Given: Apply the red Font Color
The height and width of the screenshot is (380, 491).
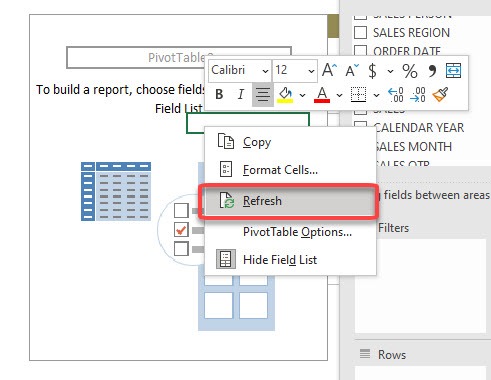Looking at the screenshot, I should pos(322,95).
